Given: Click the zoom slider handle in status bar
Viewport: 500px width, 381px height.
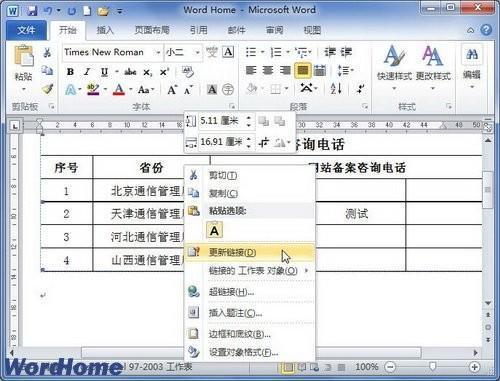Looking at the screenshot, I should 432,367.
